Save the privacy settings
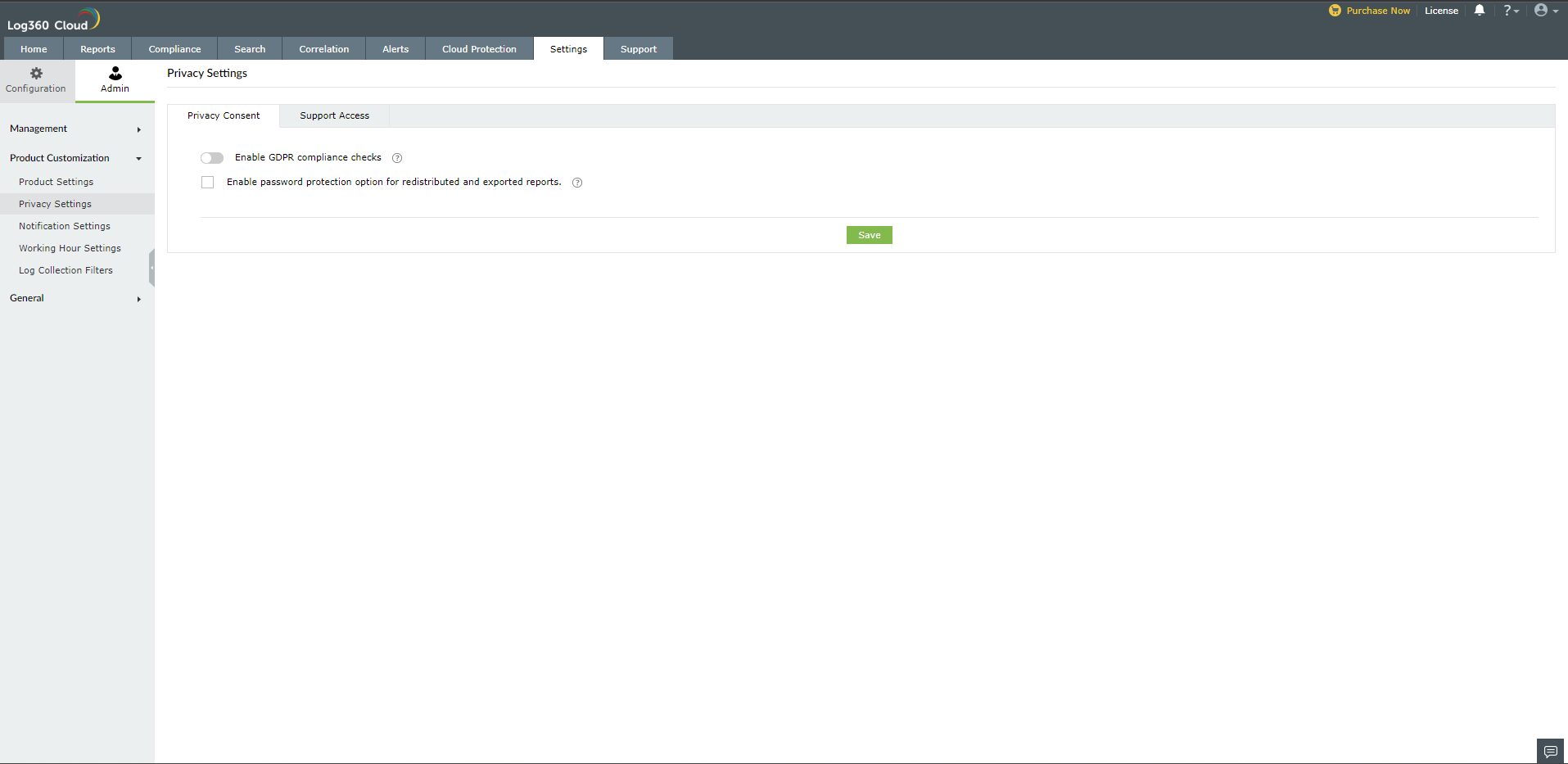 click(870, 235)
